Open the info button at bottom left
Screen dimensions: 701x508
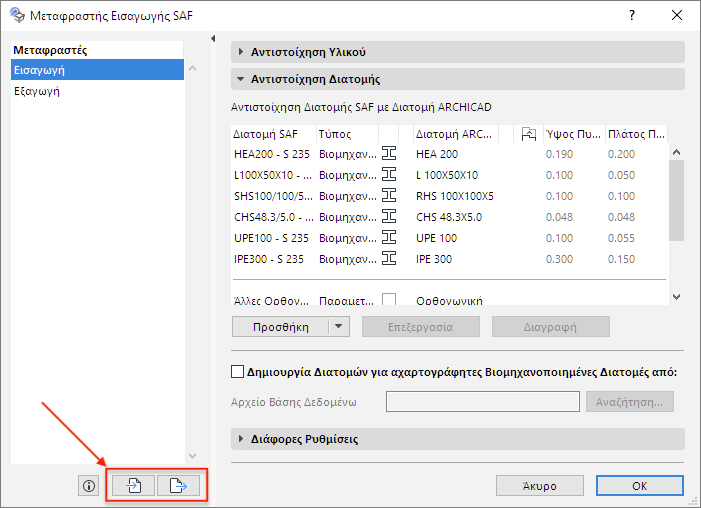point(89,486)
